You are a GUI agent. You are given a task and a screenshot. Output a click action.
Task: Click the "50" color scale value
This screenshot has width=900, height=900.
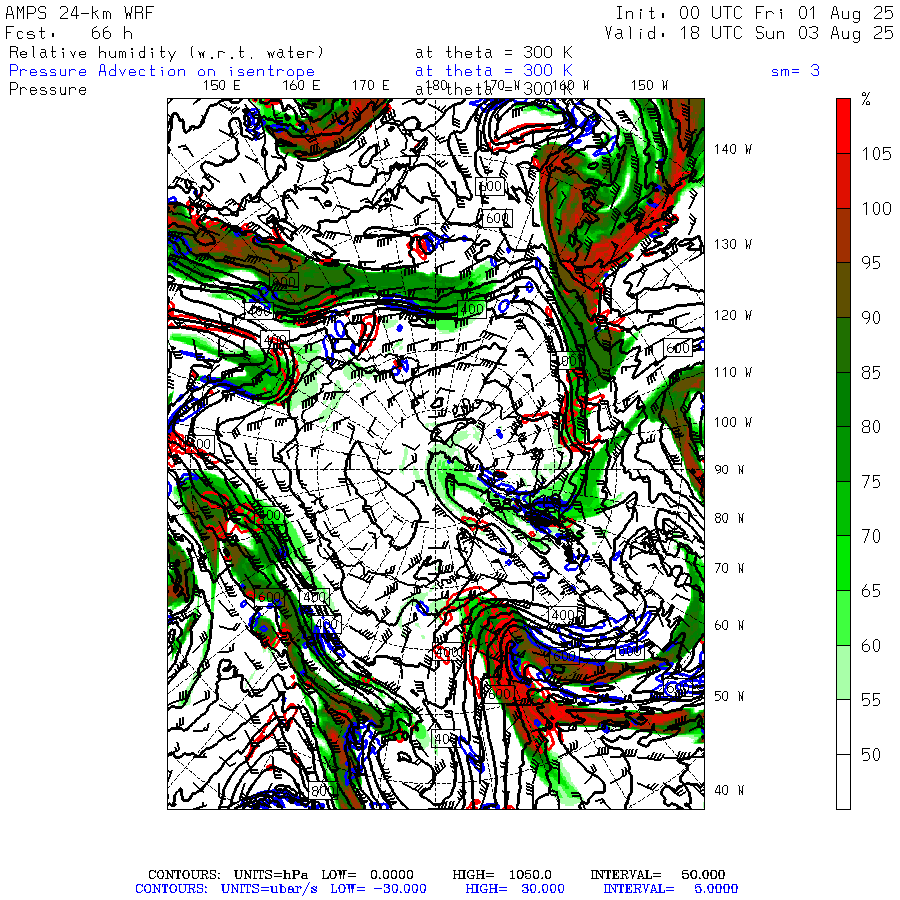871,755
